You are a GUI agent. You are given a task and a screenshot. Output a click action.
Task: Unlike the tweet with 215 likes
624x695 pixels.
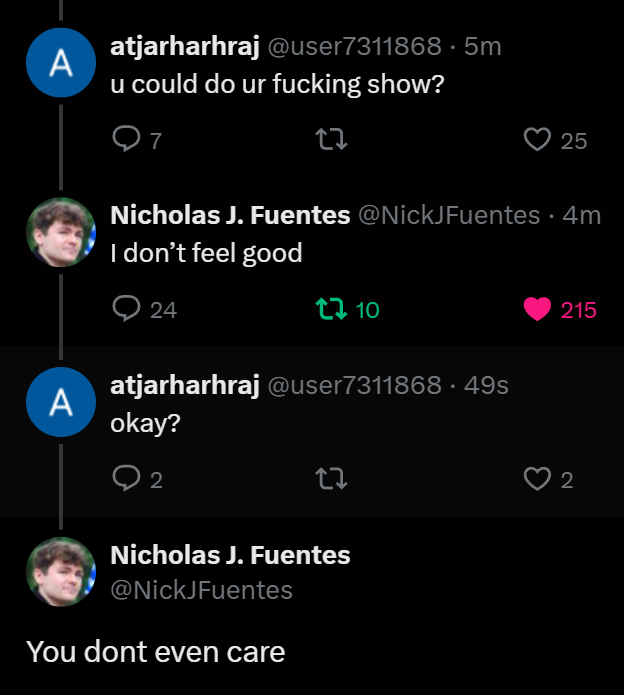pyautogui.click(x=538, y=310)
